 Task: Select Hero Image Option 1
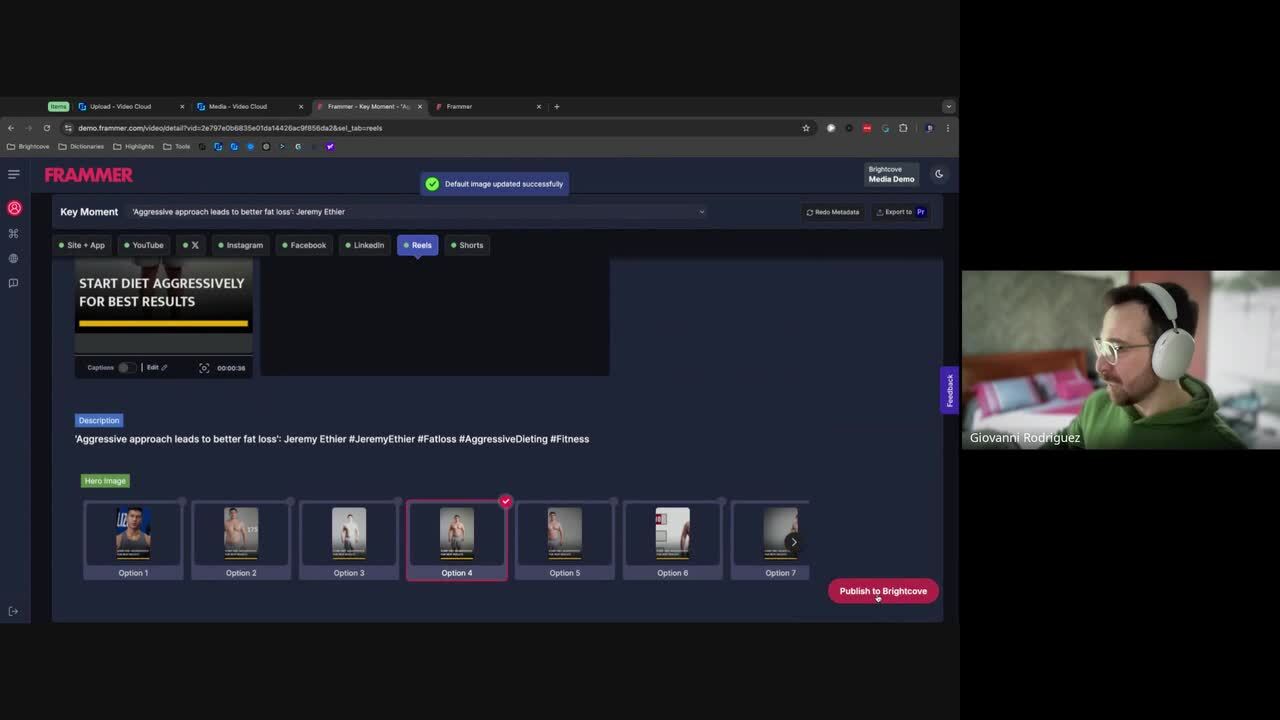pos(133,540)
